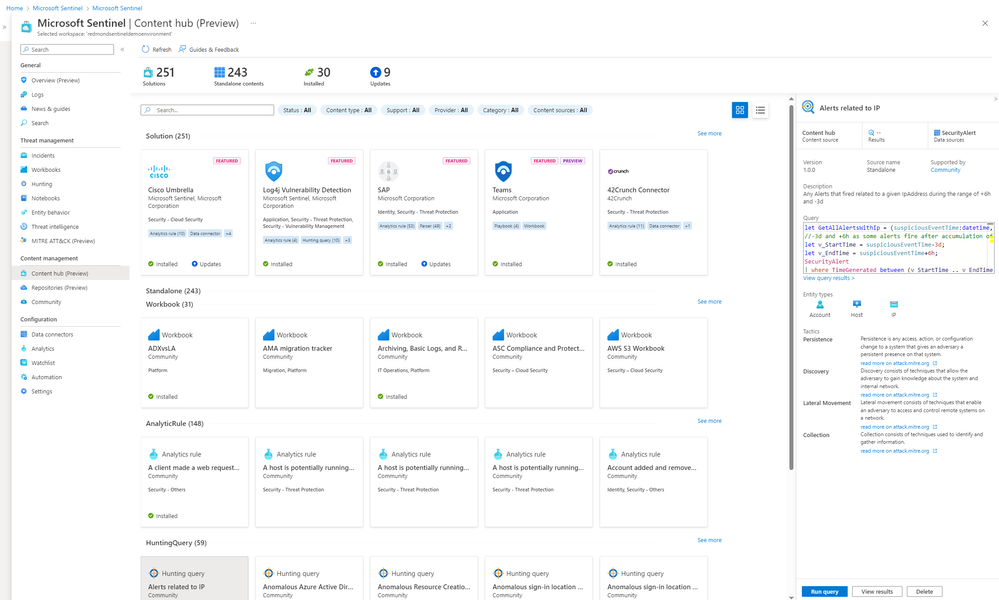Click the content hub Search field
Screen dimensions: 999x600
click(207, 110)
